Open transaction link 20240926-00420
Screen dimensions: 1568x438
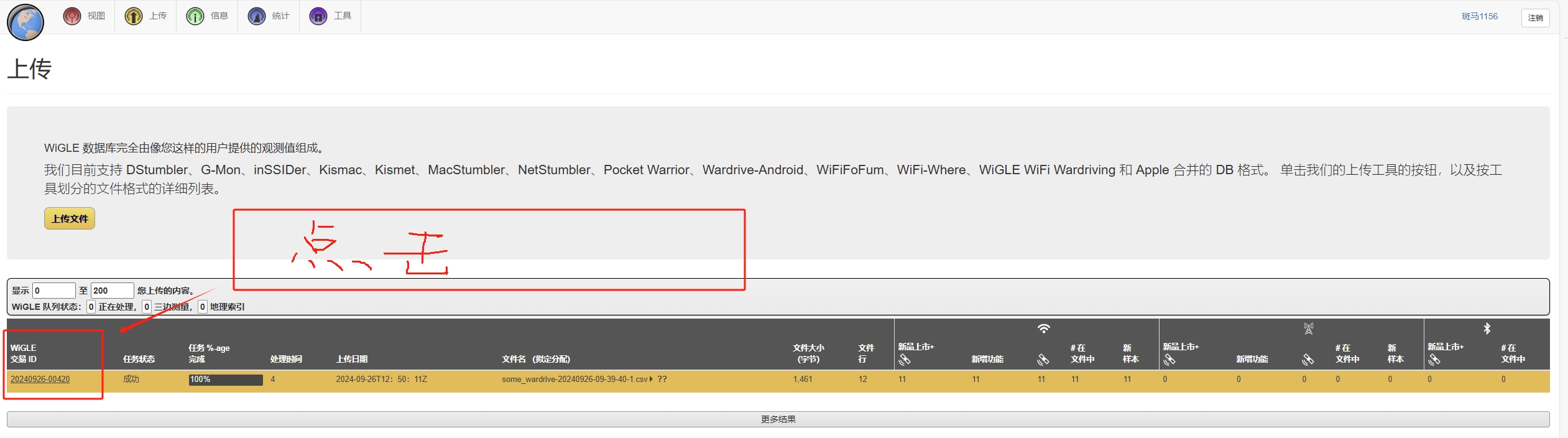(40, 379)
